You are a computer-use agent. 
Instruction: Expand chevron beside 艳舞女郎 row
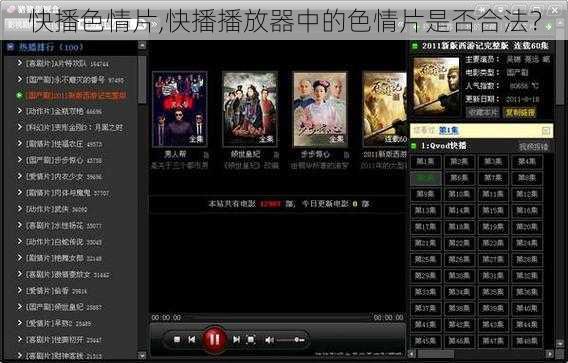20,258
